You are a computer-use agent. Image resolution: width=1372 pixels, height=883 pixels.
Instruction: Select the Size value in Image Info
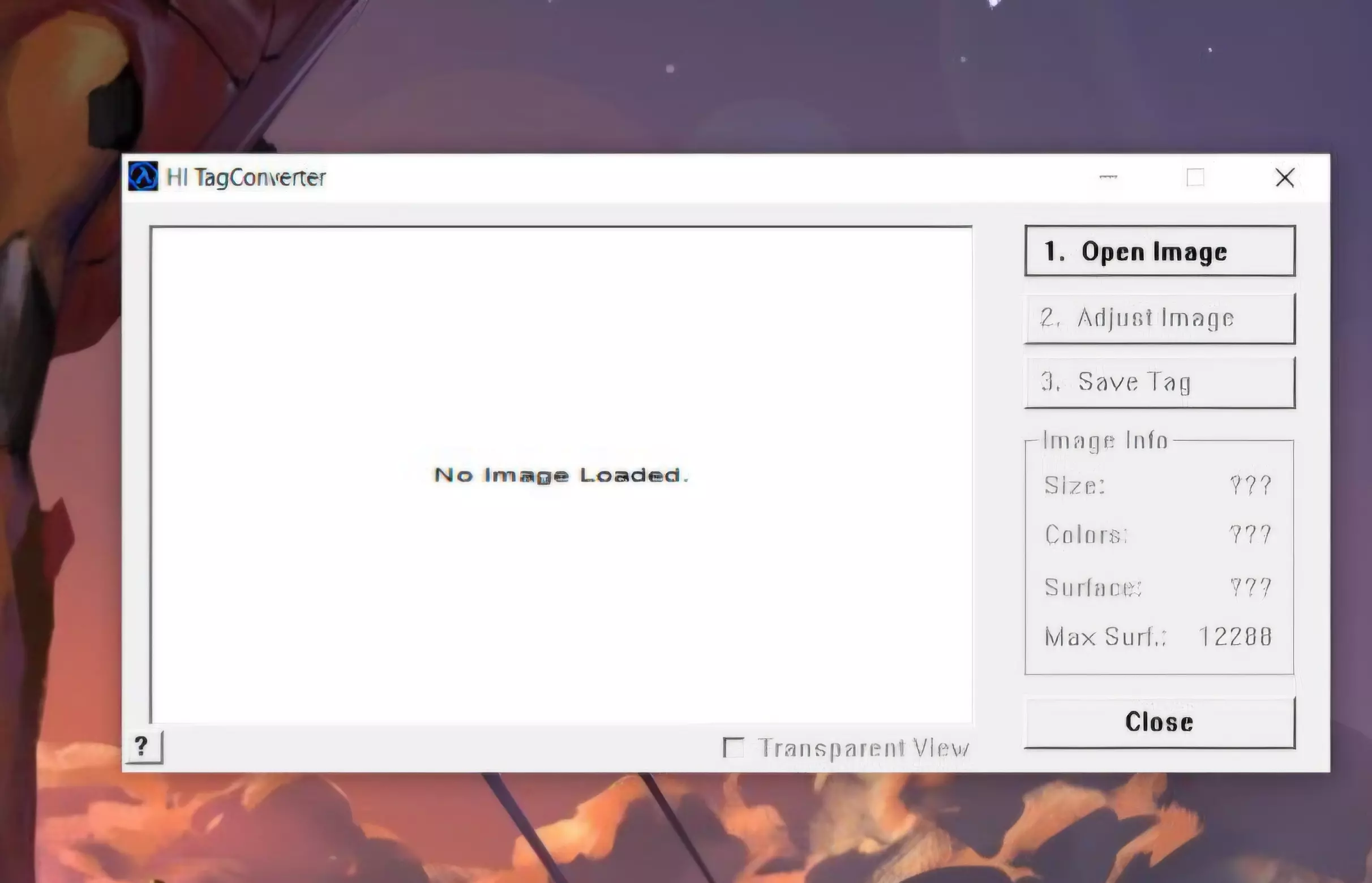(x=1250, y=486)
